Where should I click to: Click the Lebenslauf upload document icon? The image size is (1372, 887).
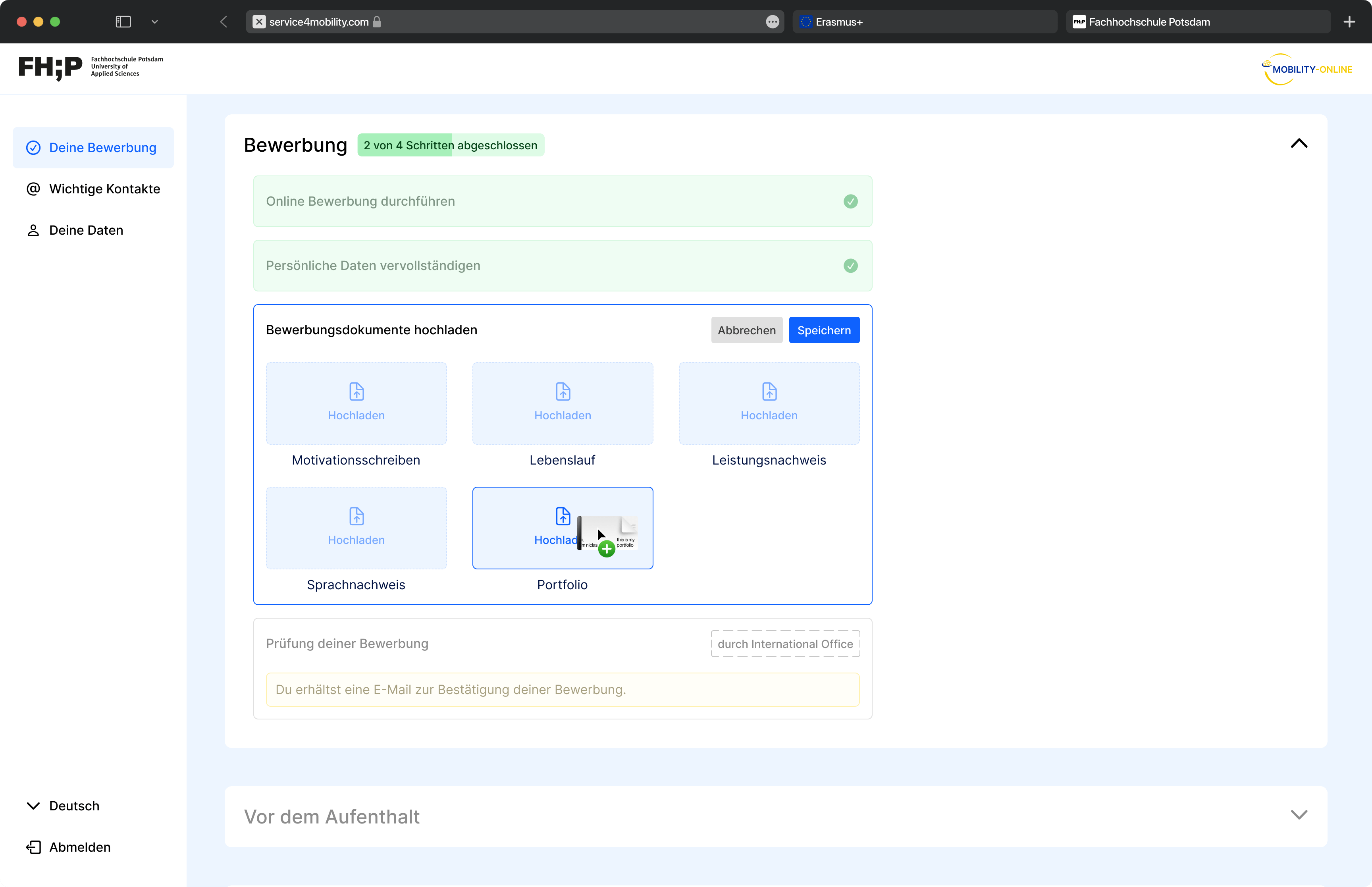pos(563,391)
